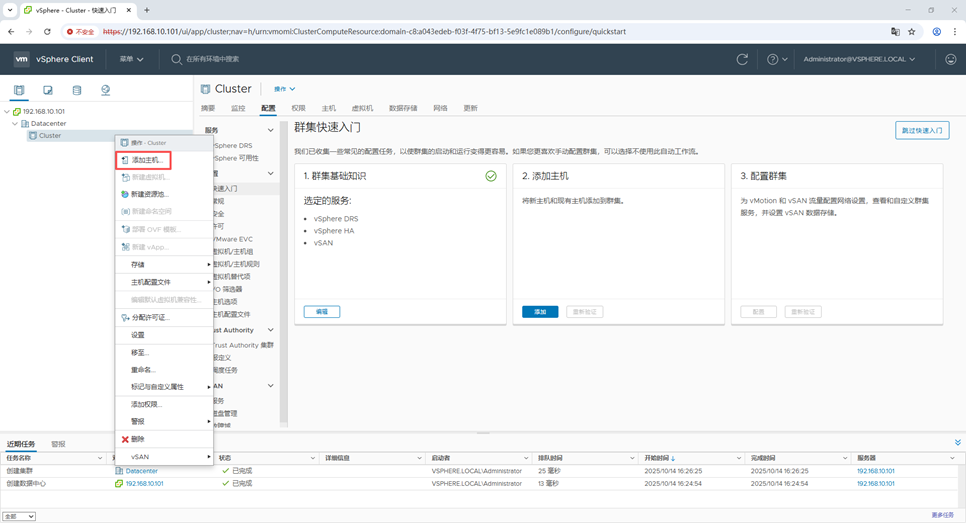Collapse the Datacenter tree node

(x=15, y=124)
